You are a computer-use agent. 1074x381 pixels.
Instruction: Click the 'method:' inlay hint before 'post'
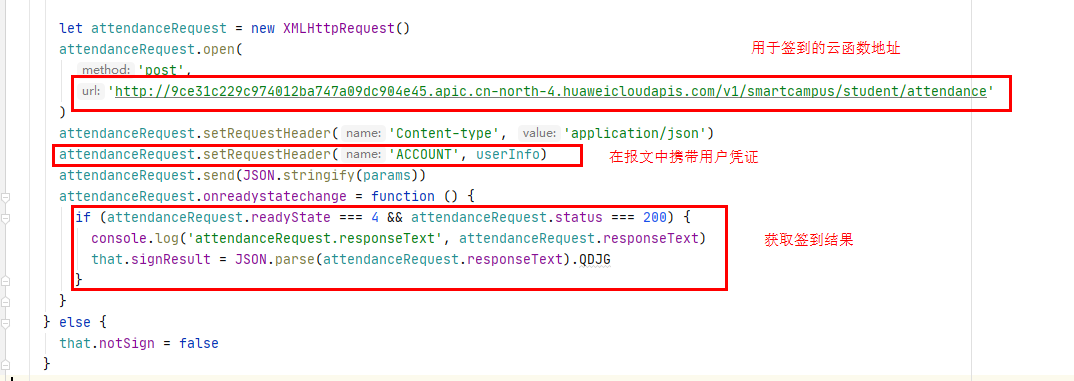pos(105,70)
